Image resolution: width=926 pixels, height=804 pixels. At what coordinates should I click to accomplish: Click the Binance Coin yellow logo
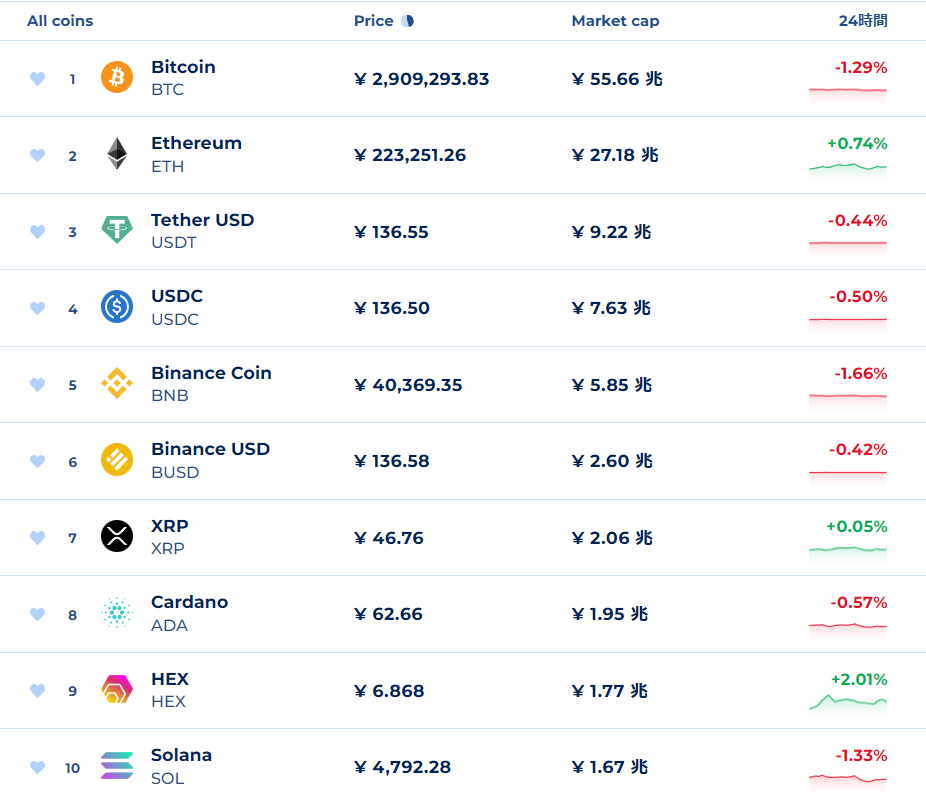coord(117,384)
